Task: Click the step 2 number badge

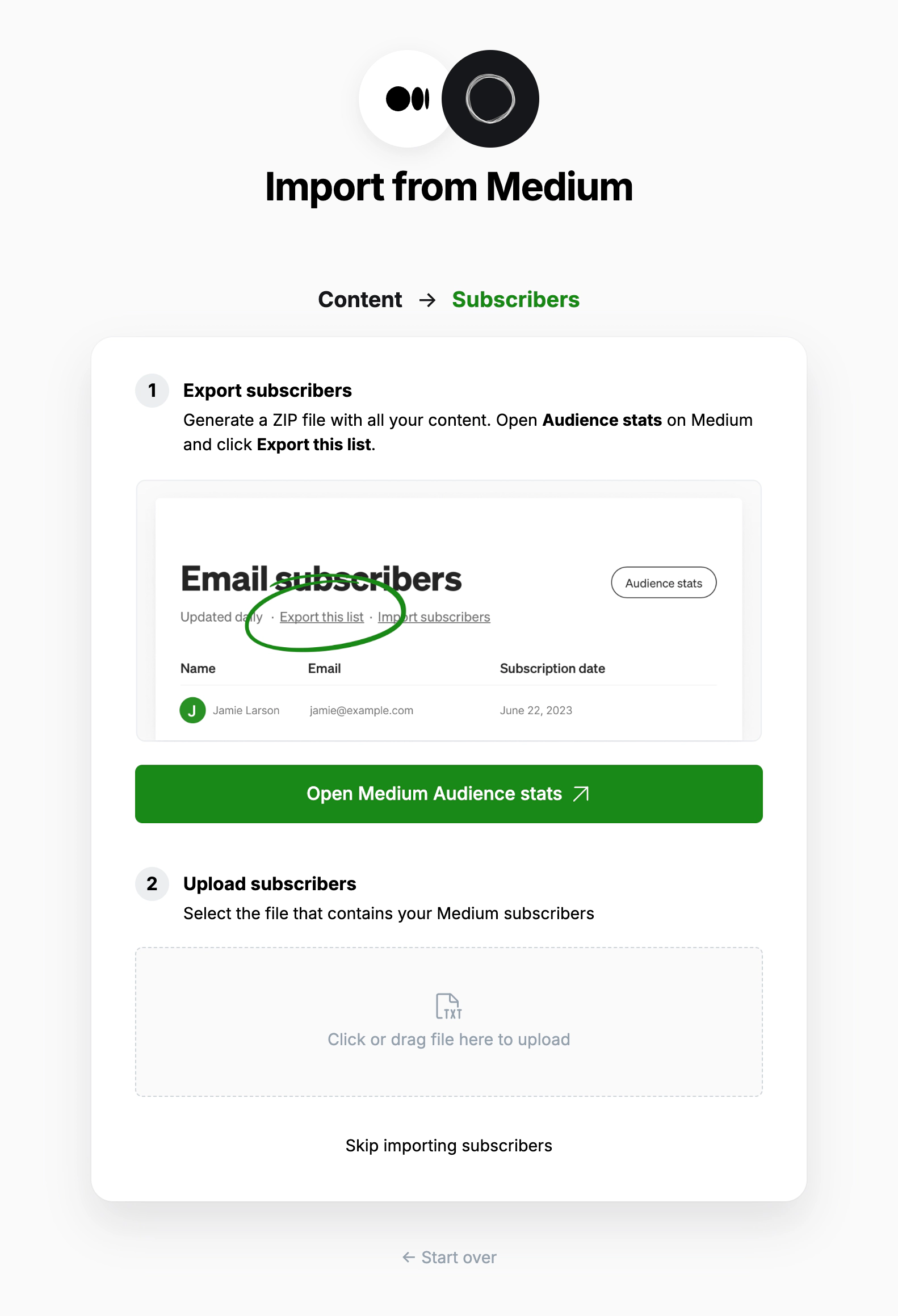Action: click(152, 884)
